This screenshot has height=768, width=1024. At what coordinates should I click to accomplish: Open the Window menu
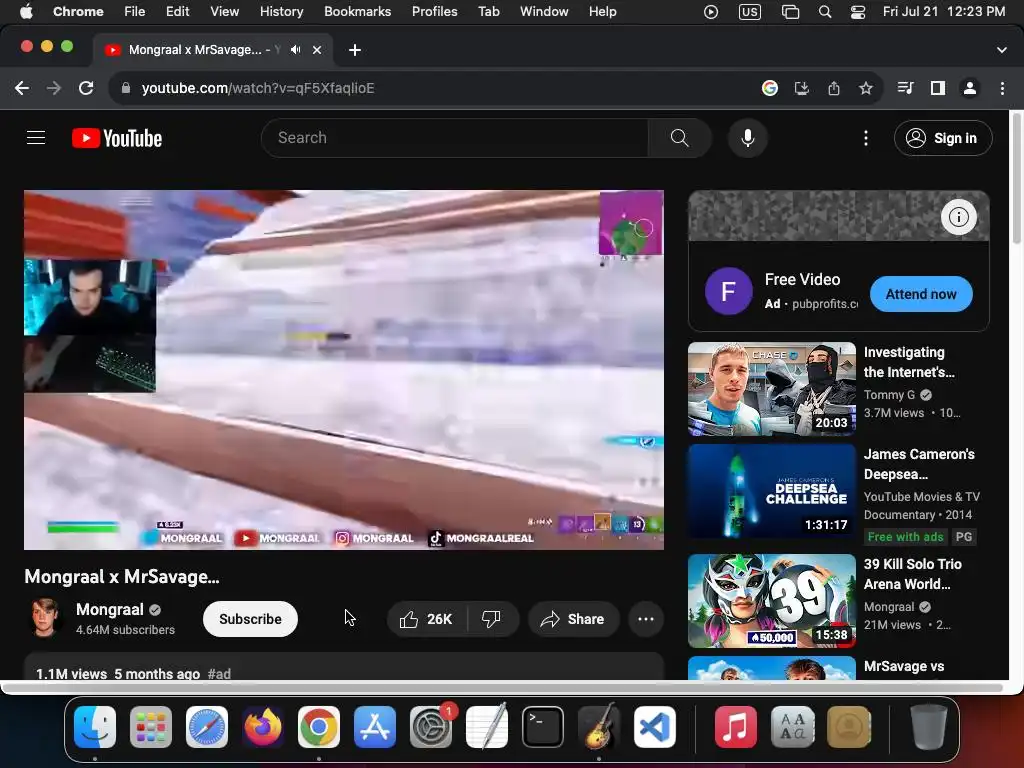[x=544, y=11]
